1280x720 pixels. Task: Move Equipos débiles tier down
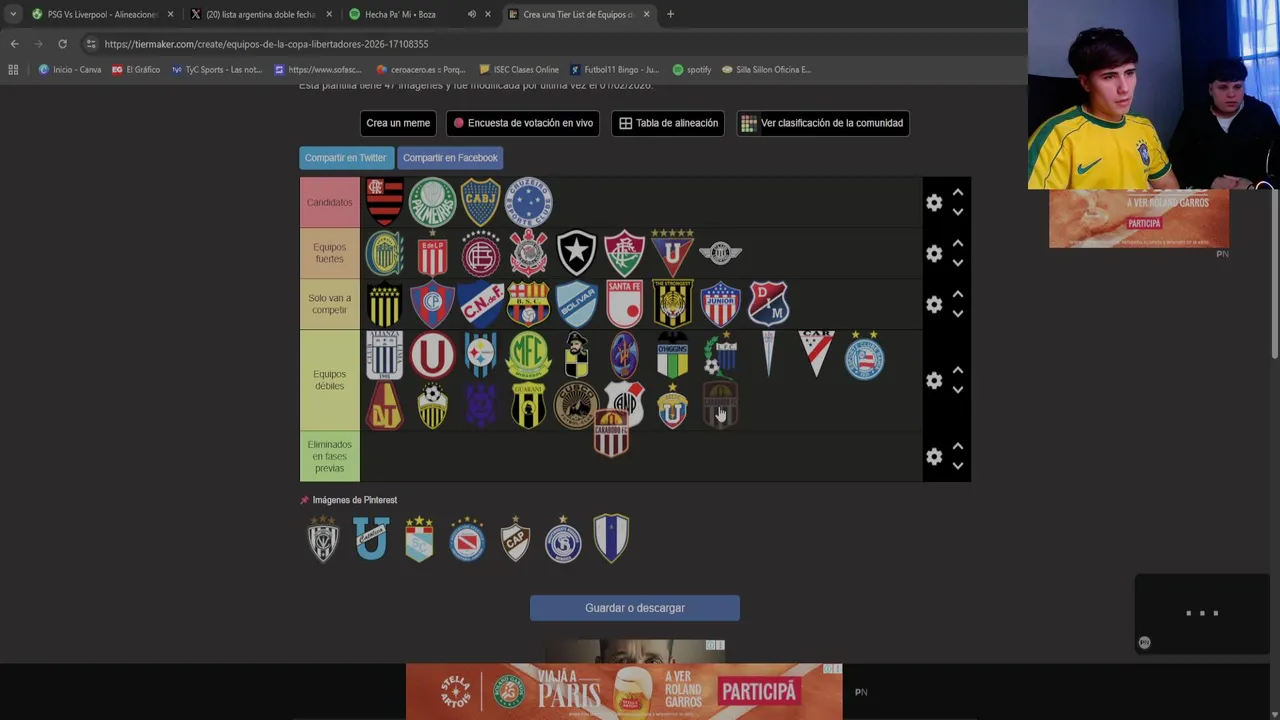(957, 391)
